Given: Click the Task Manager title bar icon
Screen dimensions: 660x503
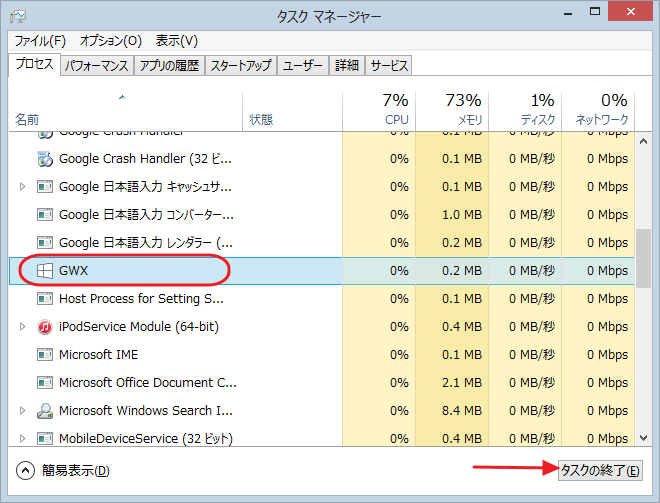Looking at the screenshot, I should [18, 16].
